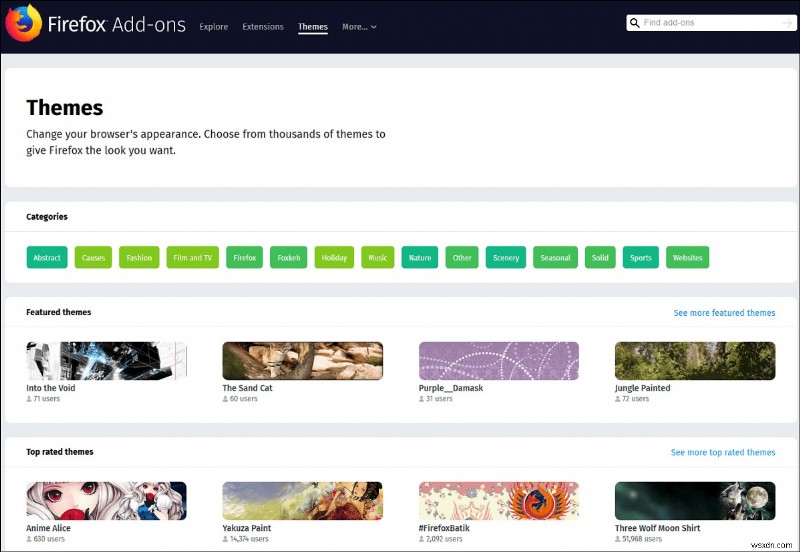This screenshot has height=552, width=800.
Task: Click the #FirefoxBatik title link
Action: click(x=444, y=528)
